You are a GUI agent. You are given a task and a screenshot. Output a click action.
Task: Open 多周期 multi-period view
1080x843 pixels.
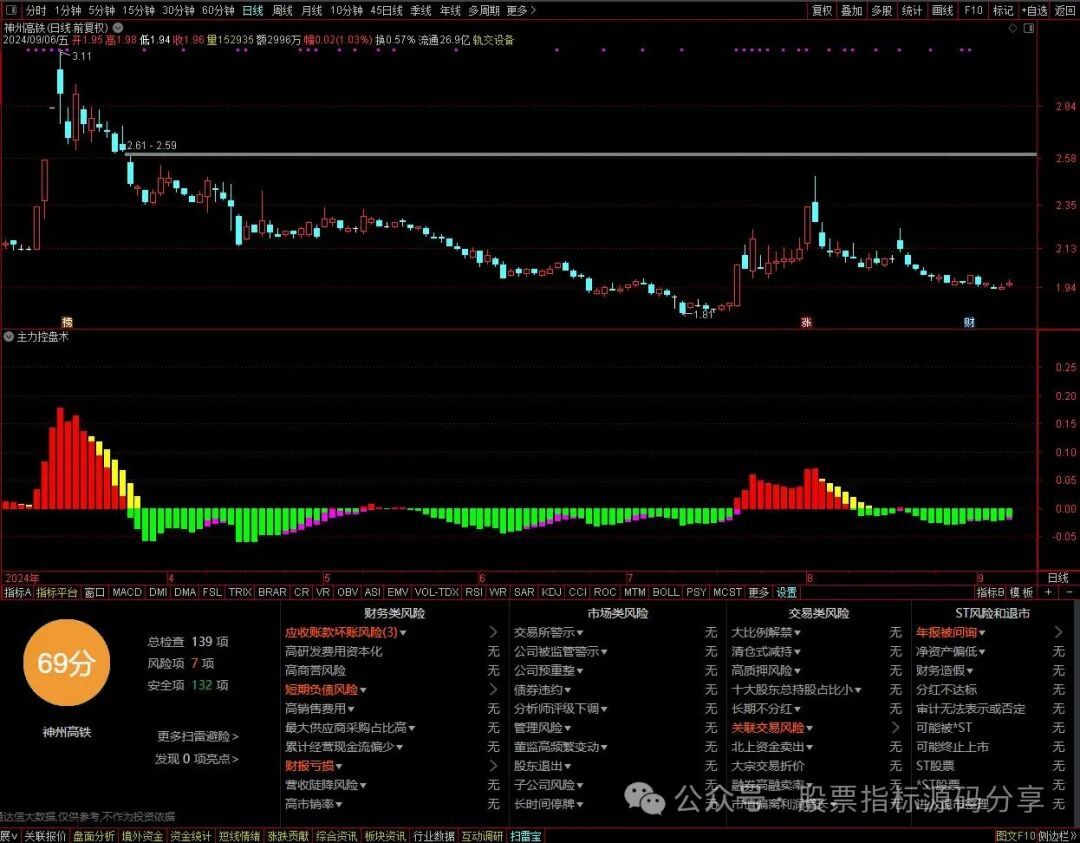tap(484, 10)
